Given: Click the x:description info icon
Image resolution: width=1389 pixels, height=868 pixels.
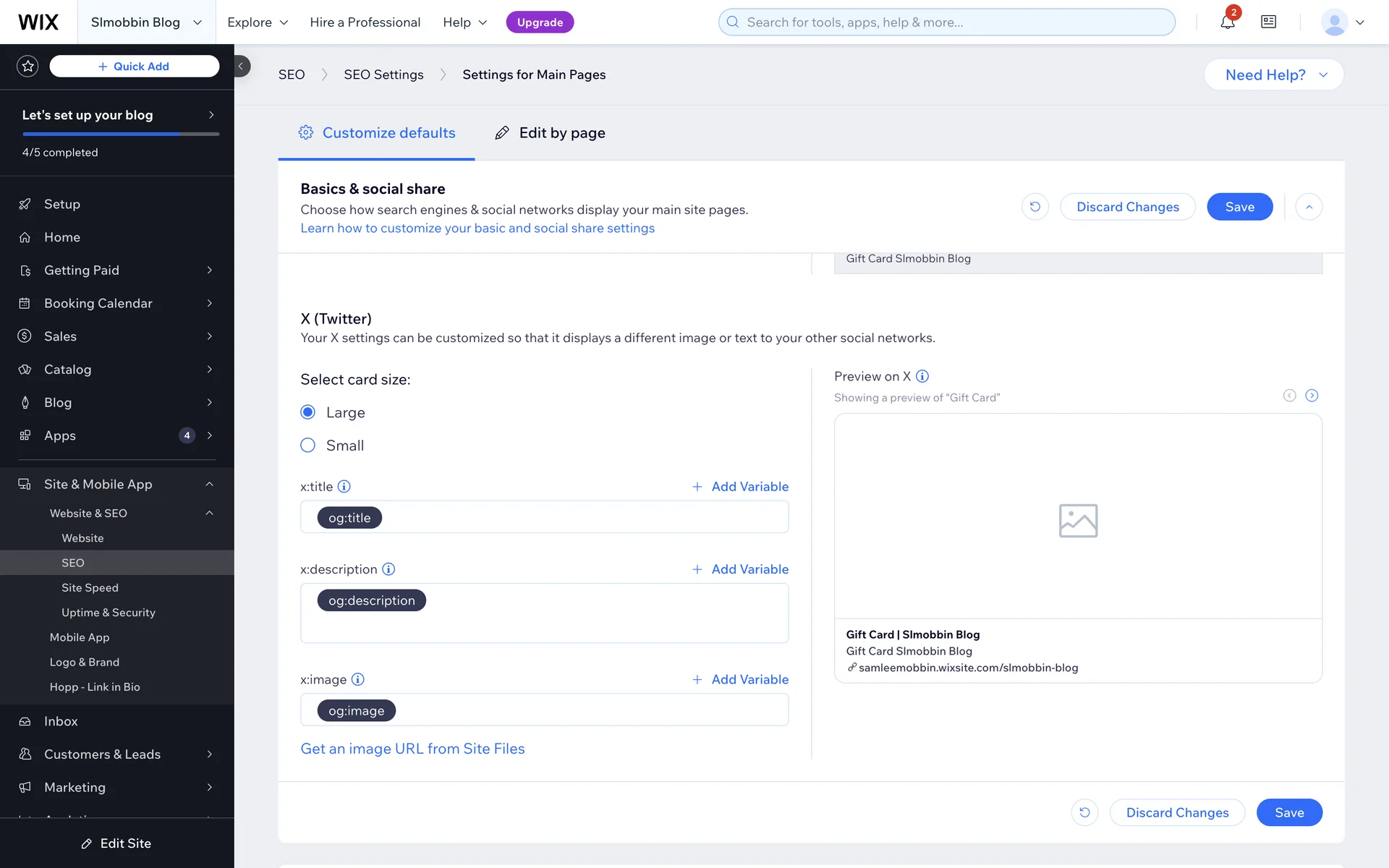Looking at the screenshot, I should point(388,569).
